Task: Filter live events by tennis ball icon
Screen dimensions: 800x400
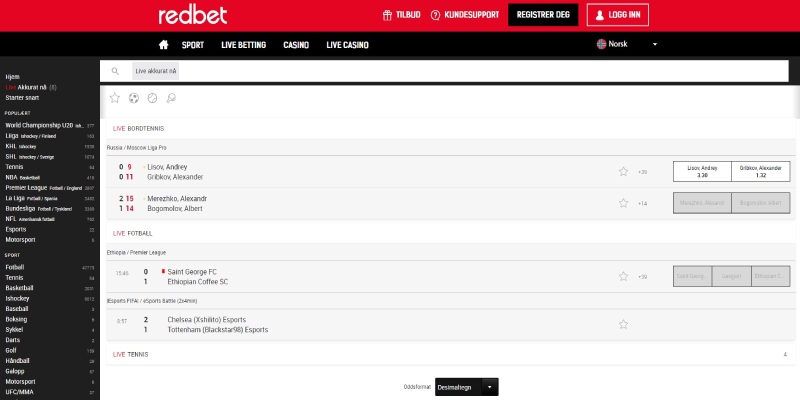Action: tap(152, 98)
